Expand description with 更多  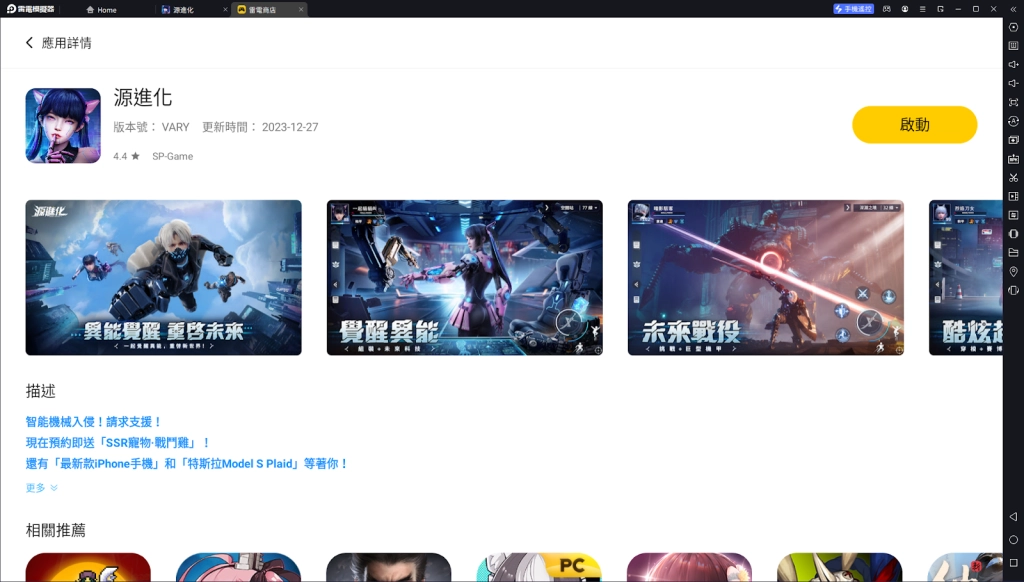(41, 488)
